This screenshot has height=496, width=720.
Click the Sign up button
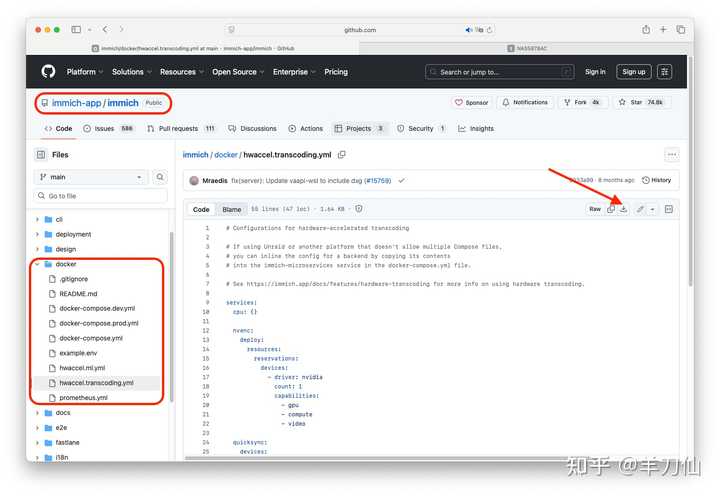[x=634, y=72]
